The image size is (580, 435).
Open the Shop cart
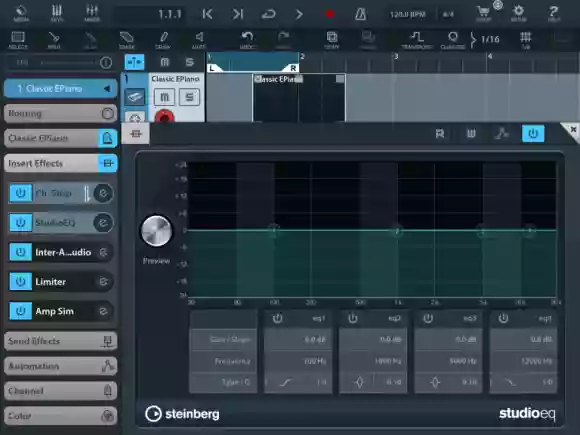point(484,14)
